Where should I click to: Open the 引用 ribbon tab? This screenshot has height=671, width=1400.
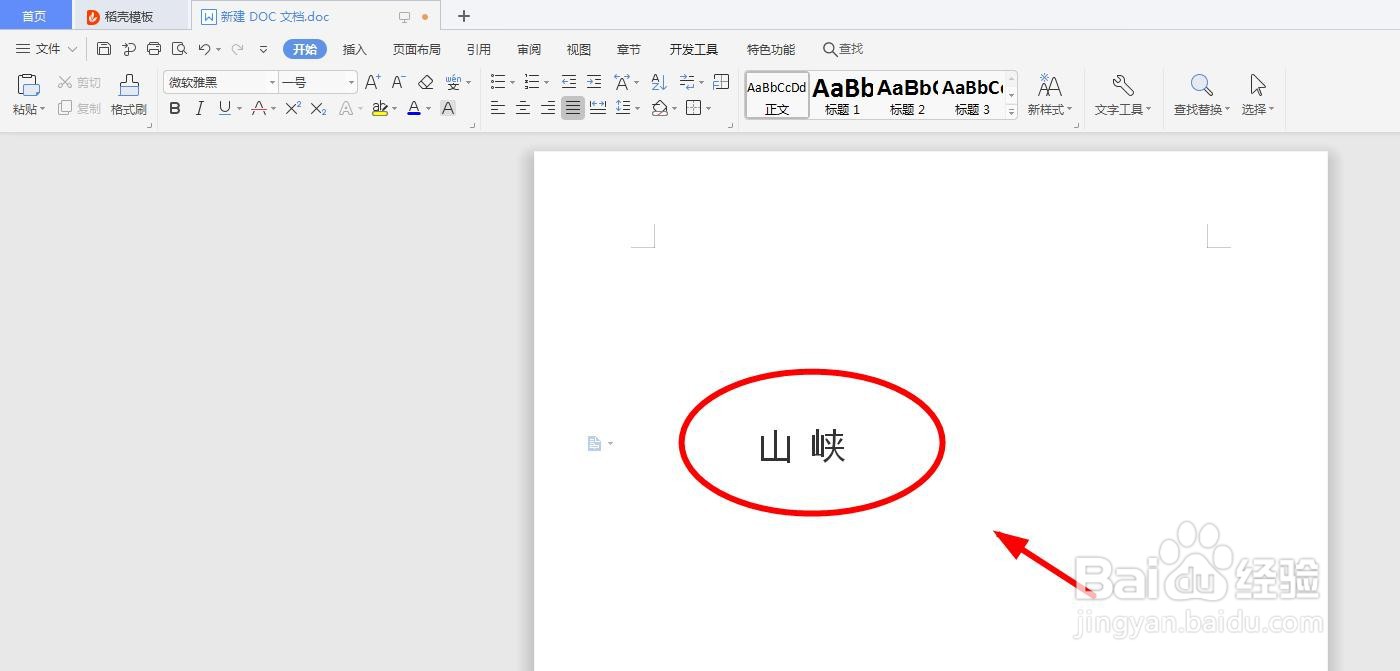click(478, 49)
